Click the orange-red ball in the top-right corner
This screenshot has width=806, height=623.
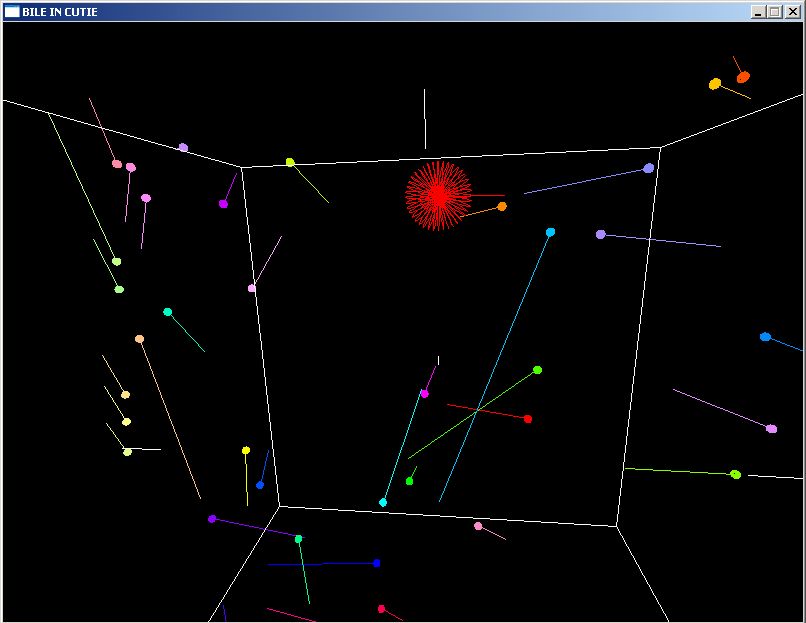pyautogui.click(x=743, y=78)
